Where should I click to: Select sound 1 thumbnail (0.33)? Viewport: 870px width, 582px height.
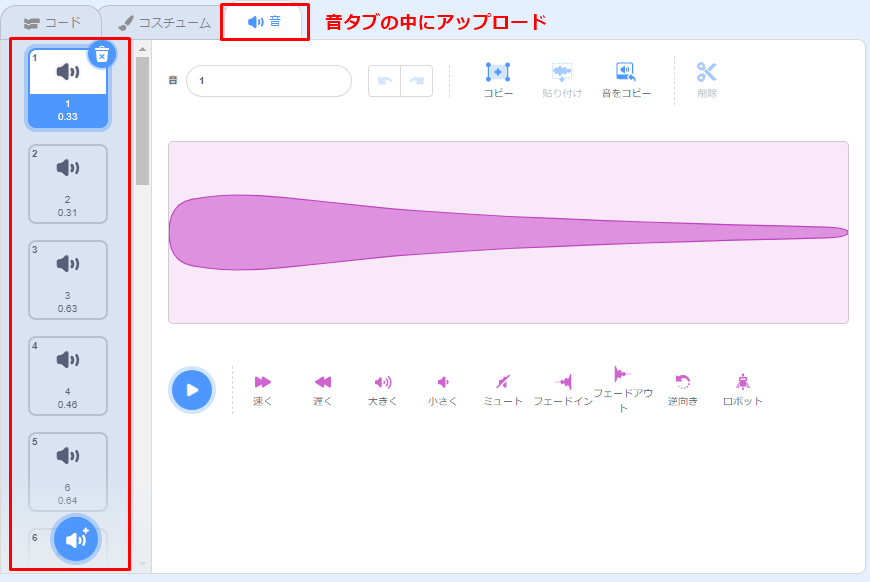point(68,88)
